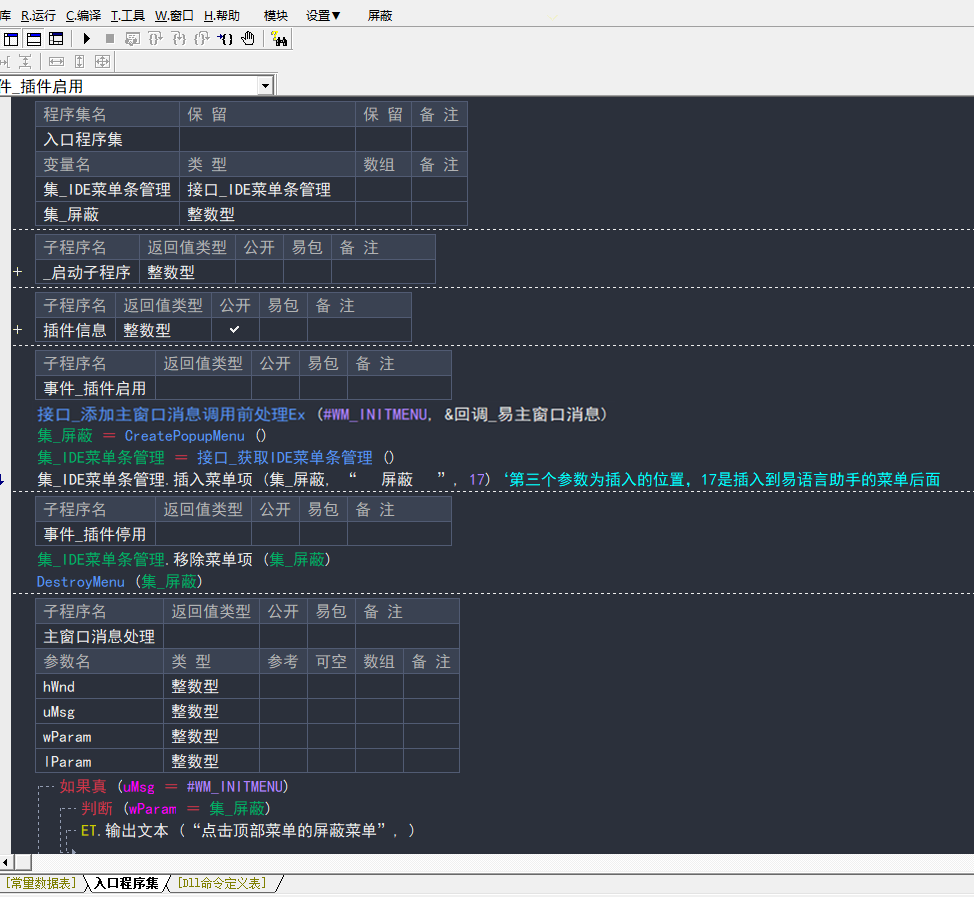Click the step-into braces debug icon
974x897 pixels.
click(x=155, y=39)
